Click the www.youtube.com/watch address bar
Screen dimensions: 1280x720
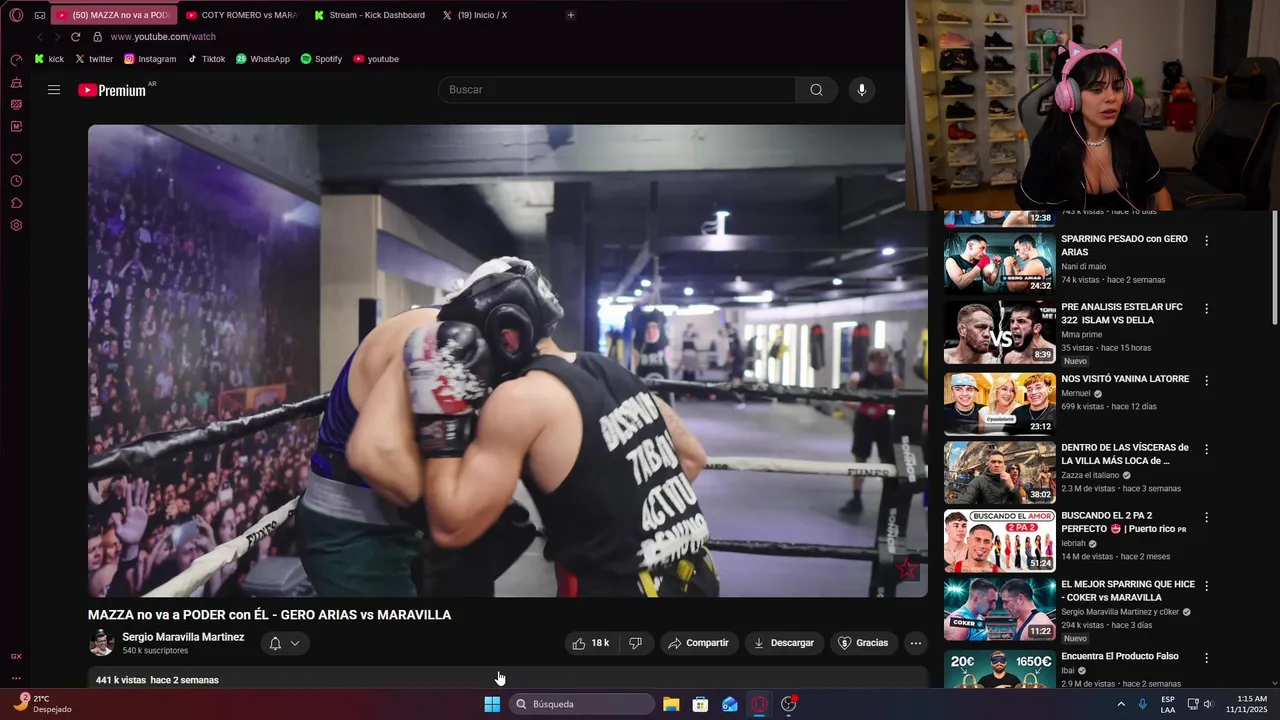click(x=163, y=37)
